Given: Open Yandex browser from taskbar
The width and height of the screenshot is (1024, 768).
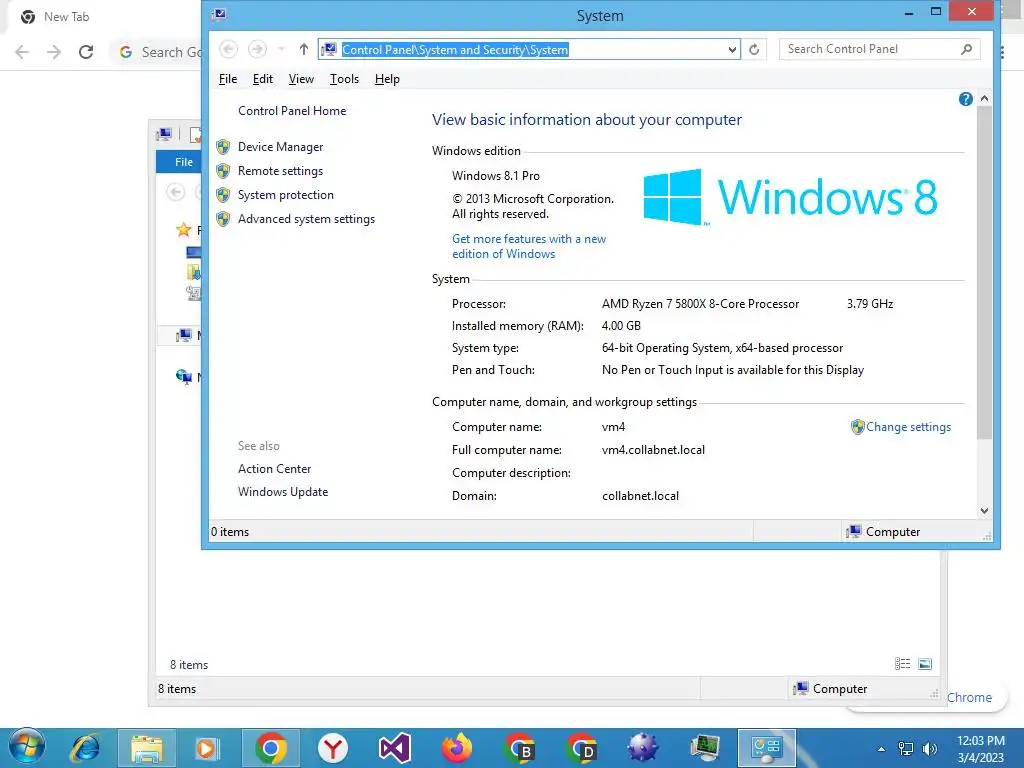Looking at the screenshot, I should point(333,748).
